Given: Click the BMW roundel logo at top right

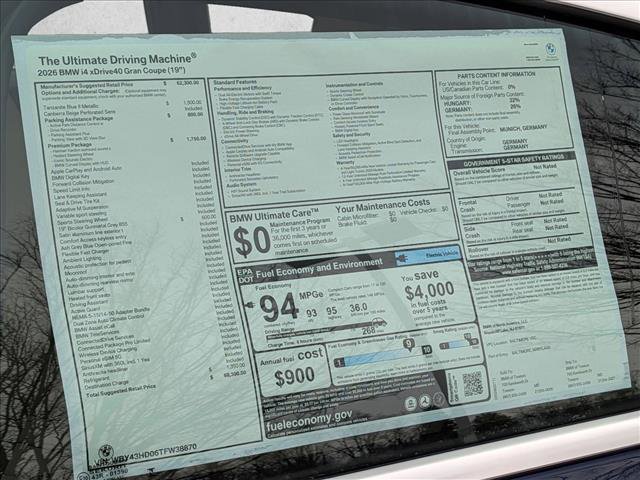Looking at the screenshot, I should (x=551, y=49).
